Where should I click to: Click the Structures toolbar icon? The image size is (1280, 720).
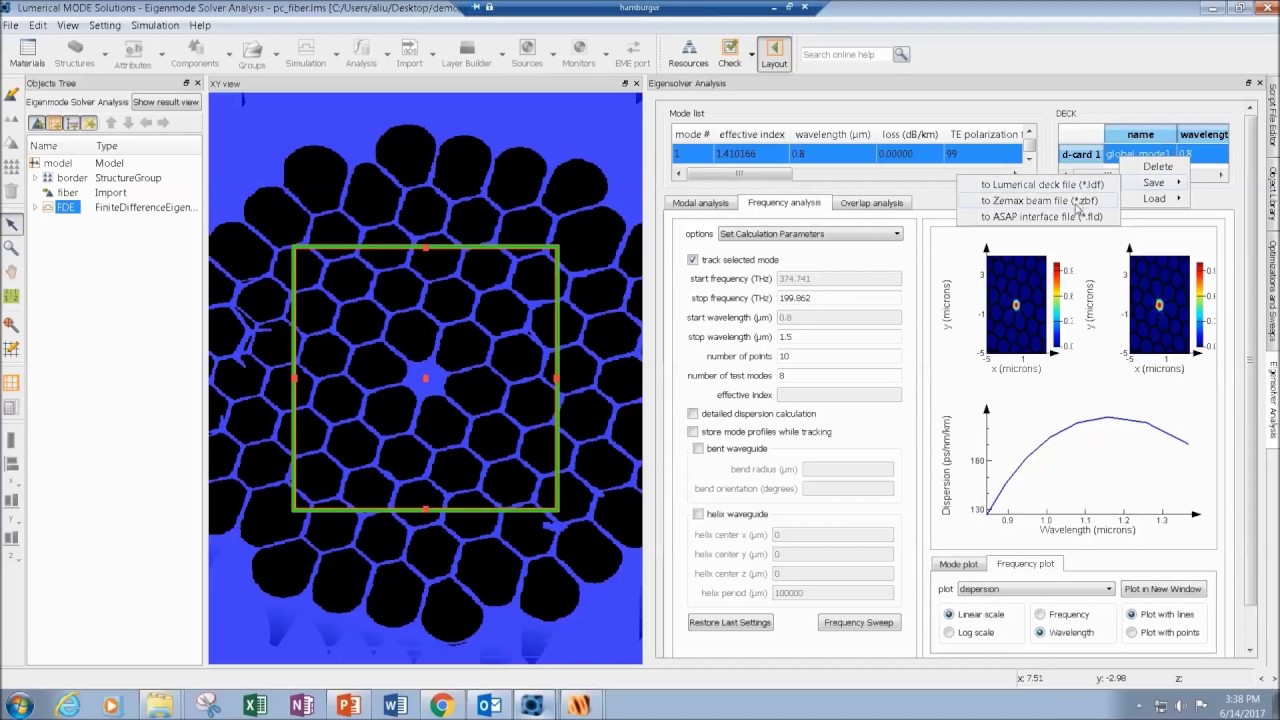(x=75, y=53)
